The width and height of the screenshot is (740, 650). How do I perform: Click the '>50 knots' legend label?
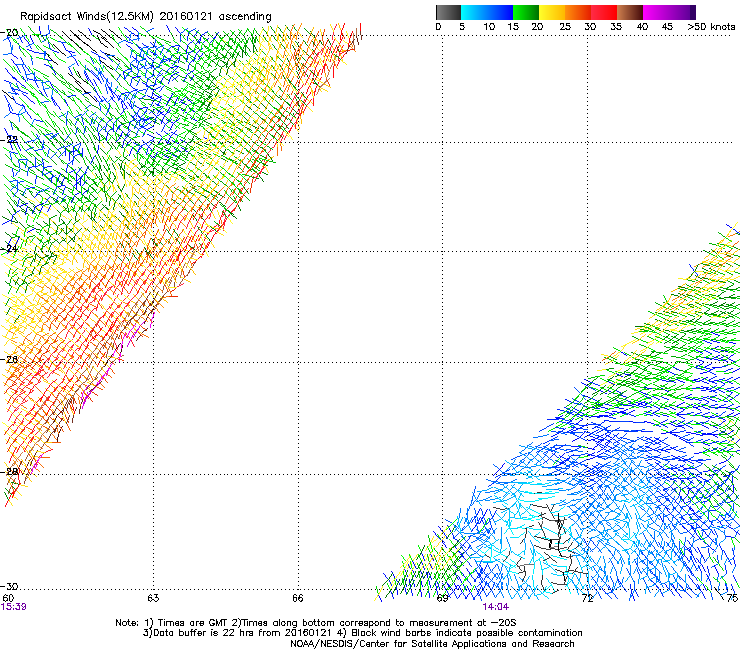point(711,27)
